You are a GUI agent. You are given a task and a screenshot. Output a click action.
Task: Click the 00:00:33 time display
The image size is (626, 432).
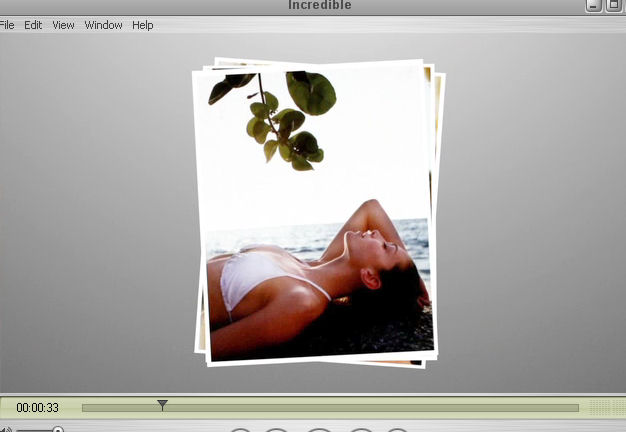pyautogui.click(x=38, y=408)
